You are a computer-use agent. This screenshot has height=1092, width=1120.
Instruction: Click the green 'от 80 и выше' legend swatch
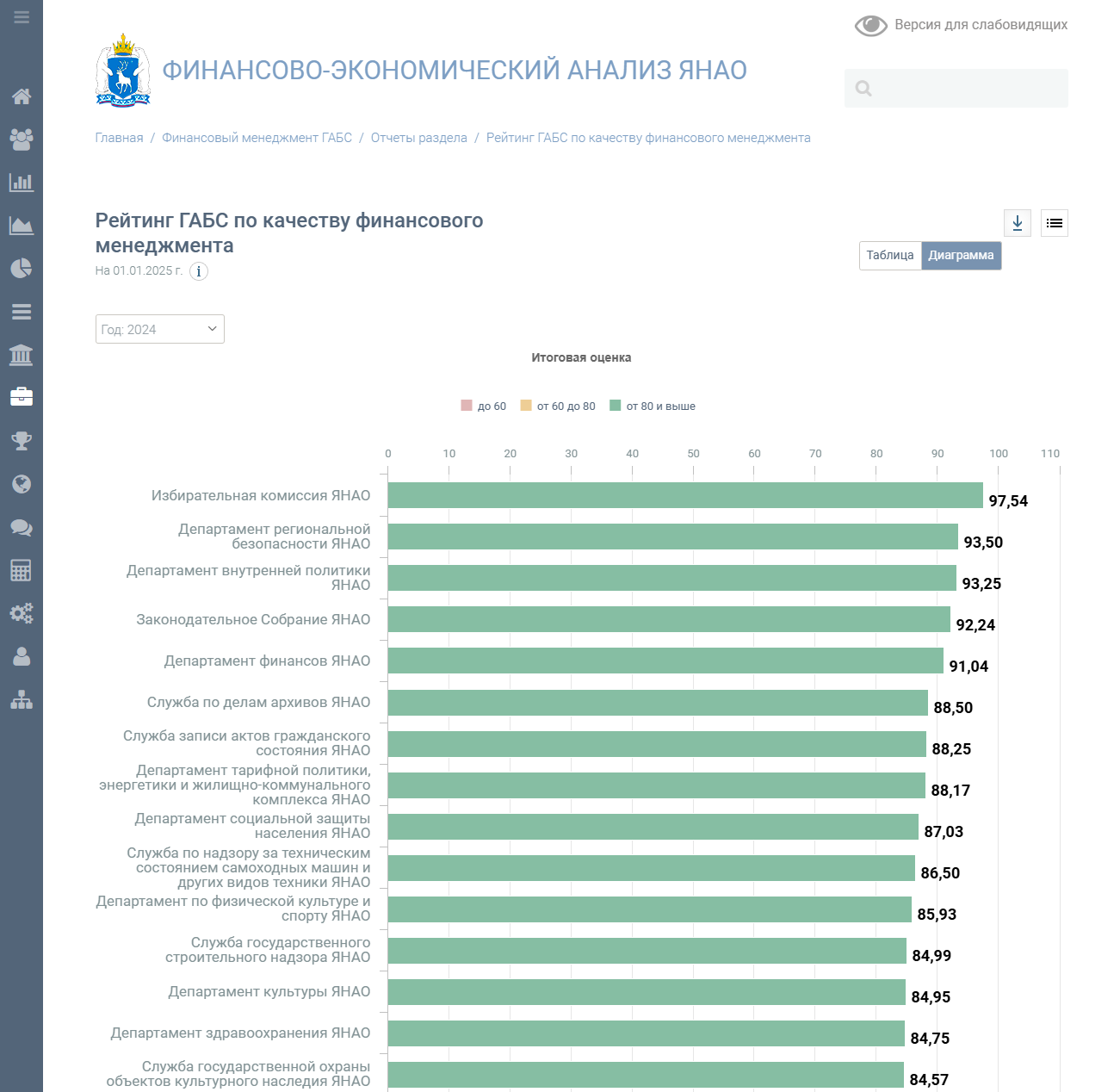pos(616,406)
